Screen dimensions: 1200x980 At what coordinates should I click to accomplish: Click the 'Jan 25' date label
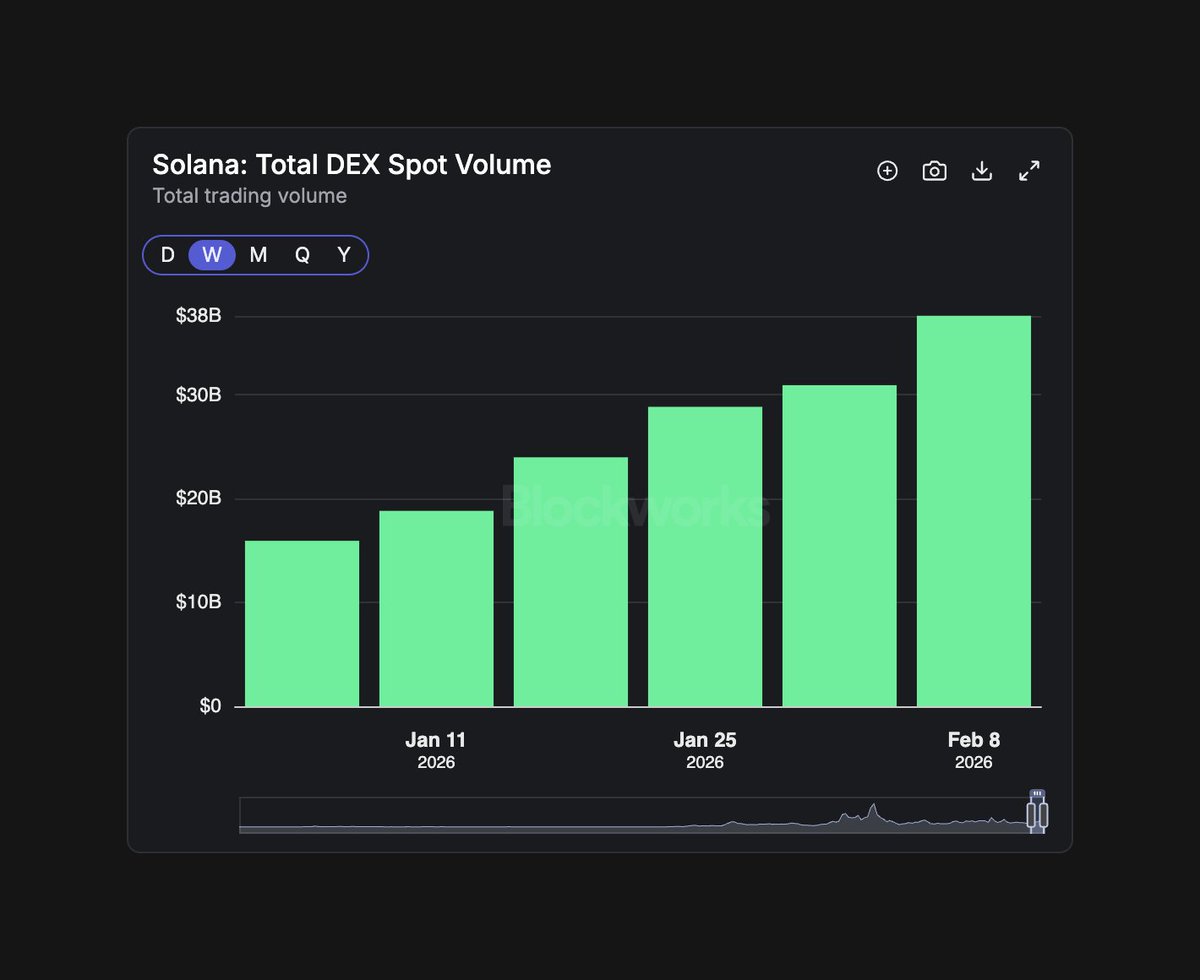(705, 740)
